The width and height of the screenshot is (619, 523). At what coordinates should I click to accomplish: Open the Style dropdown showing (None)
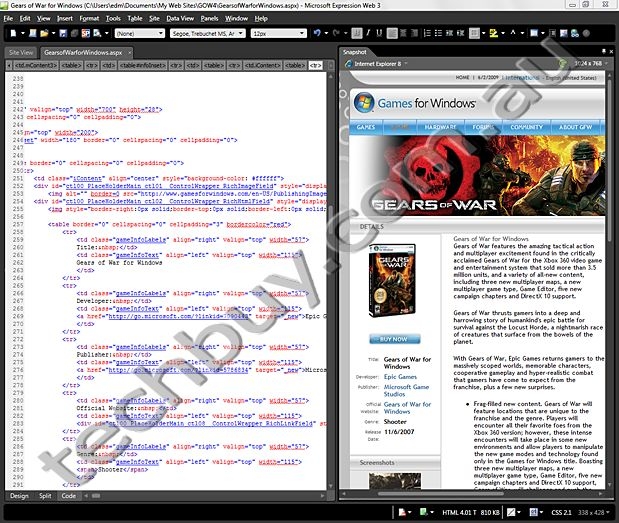click(x=139, y=34)
